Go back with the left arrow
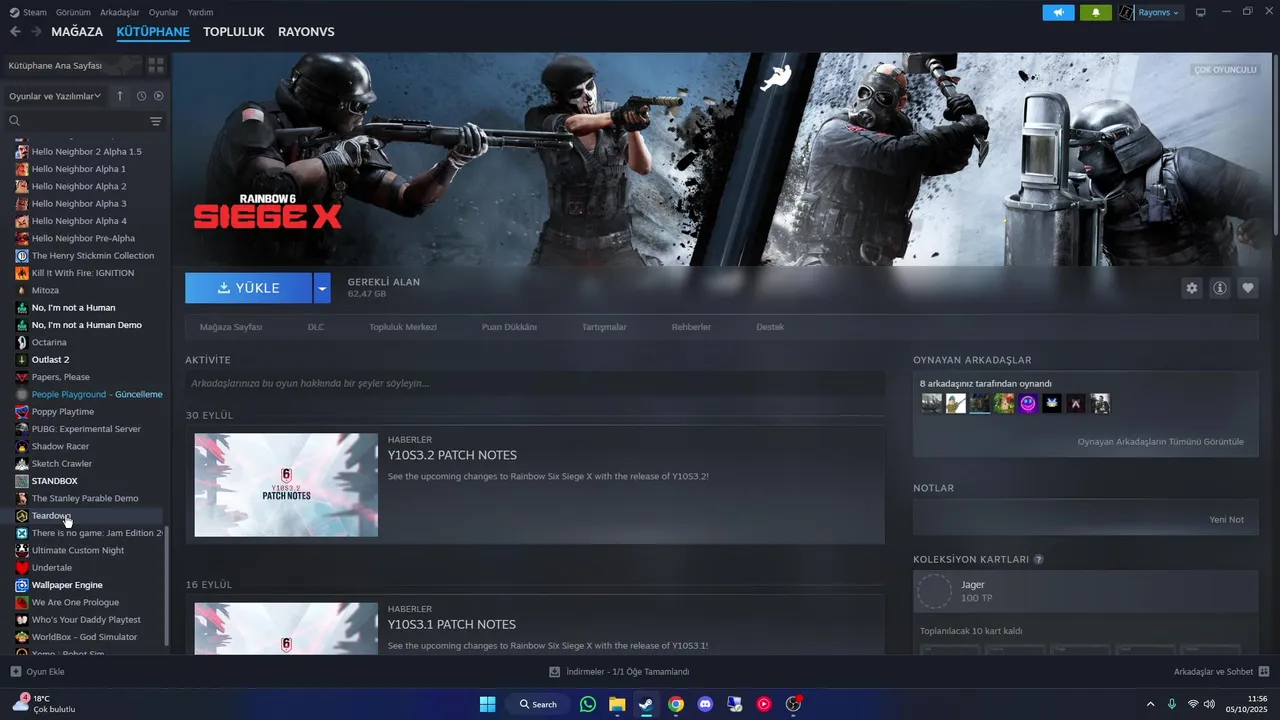1280x720 pixels. (15, 32)
